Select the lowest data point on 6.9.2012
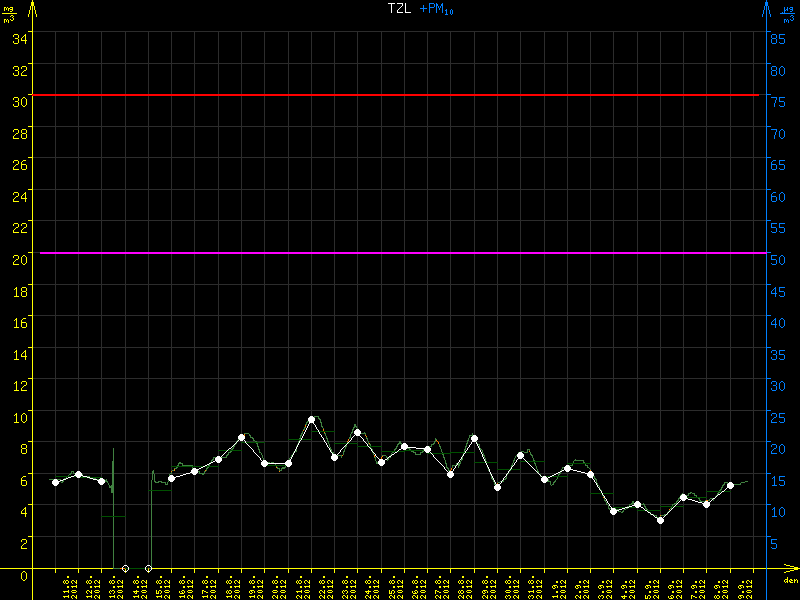This screenshot has width=800, height=600. [660, 520]
